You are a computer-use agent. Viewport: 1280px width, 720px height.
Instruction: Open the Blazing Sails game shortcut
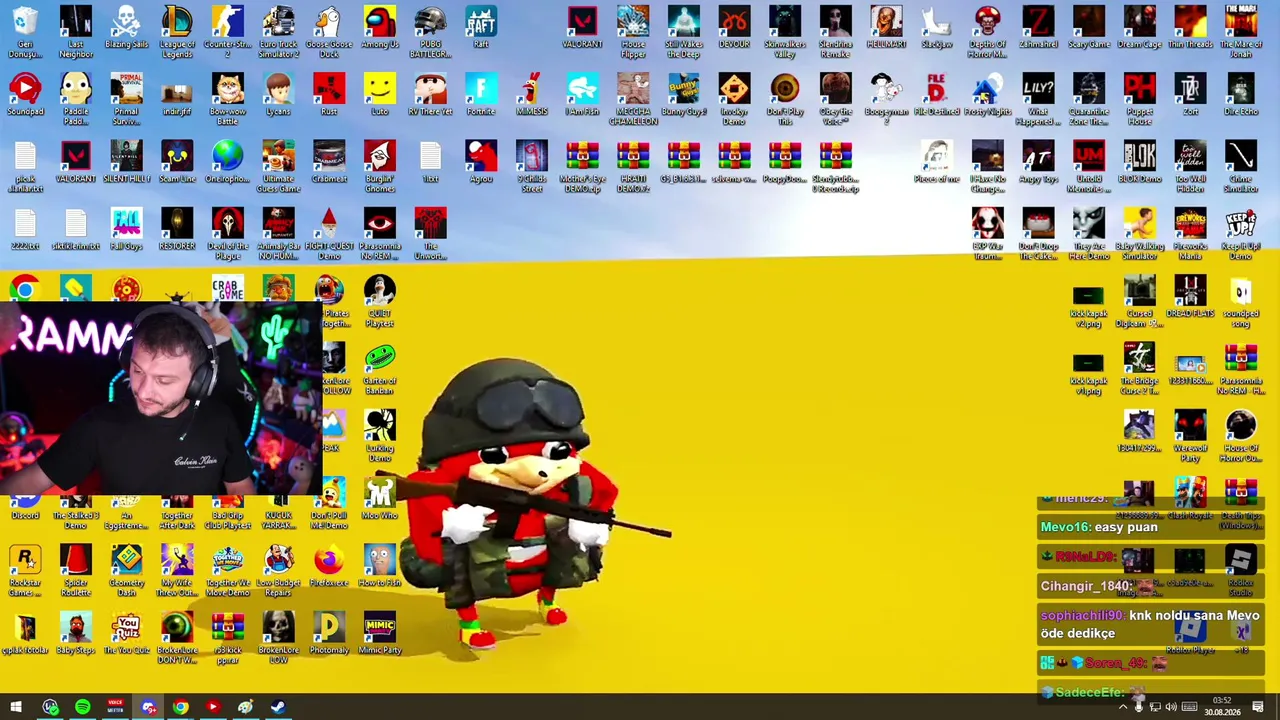tap(126, 28)
